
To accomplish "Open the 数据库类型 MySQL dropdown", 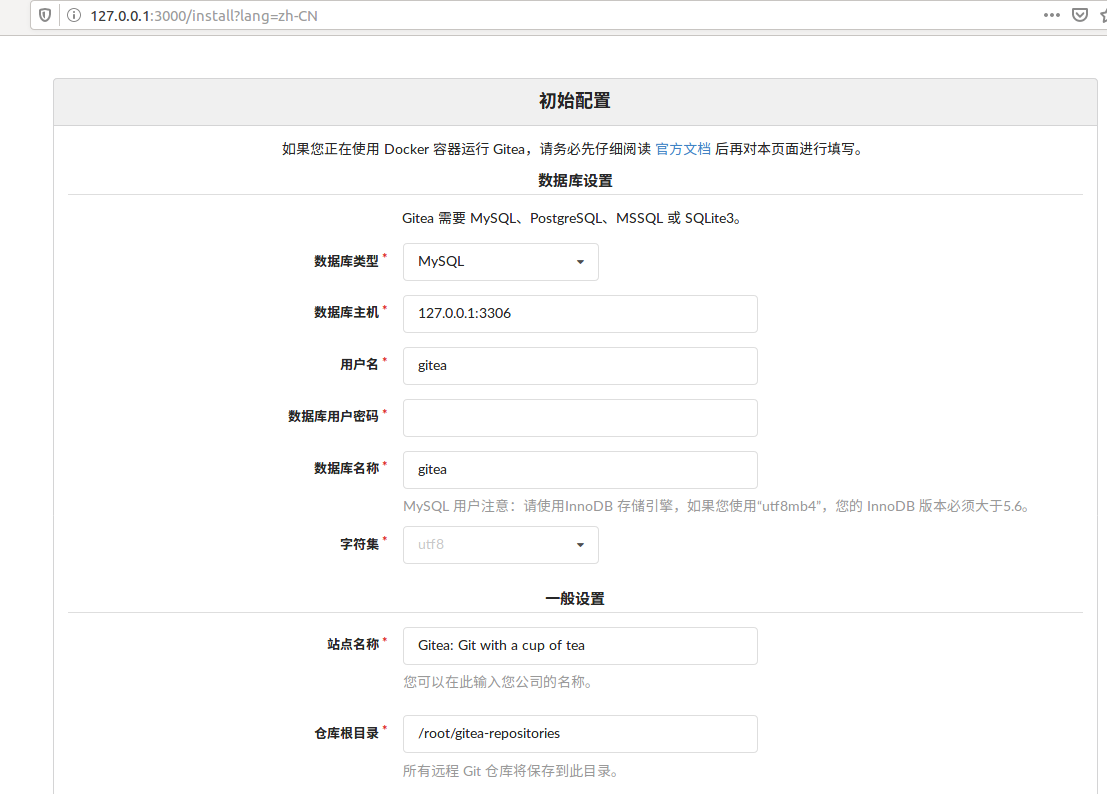I will point(501,262).
